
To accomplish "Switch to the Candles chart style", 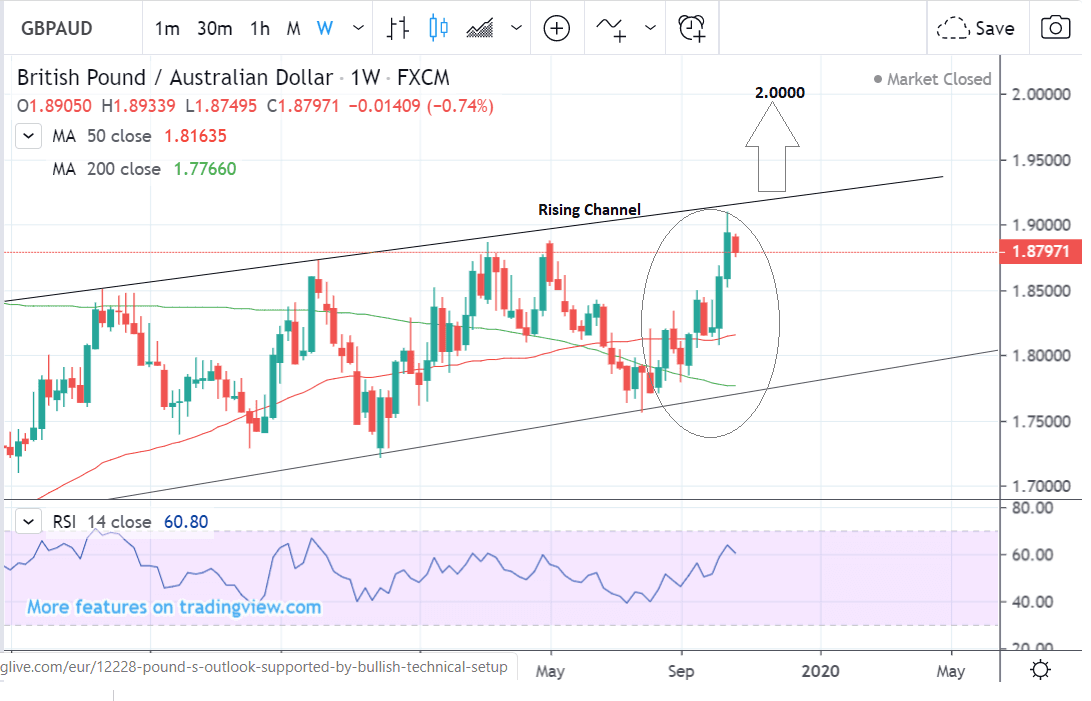I will pyautogui.click(x=438, y=28).
